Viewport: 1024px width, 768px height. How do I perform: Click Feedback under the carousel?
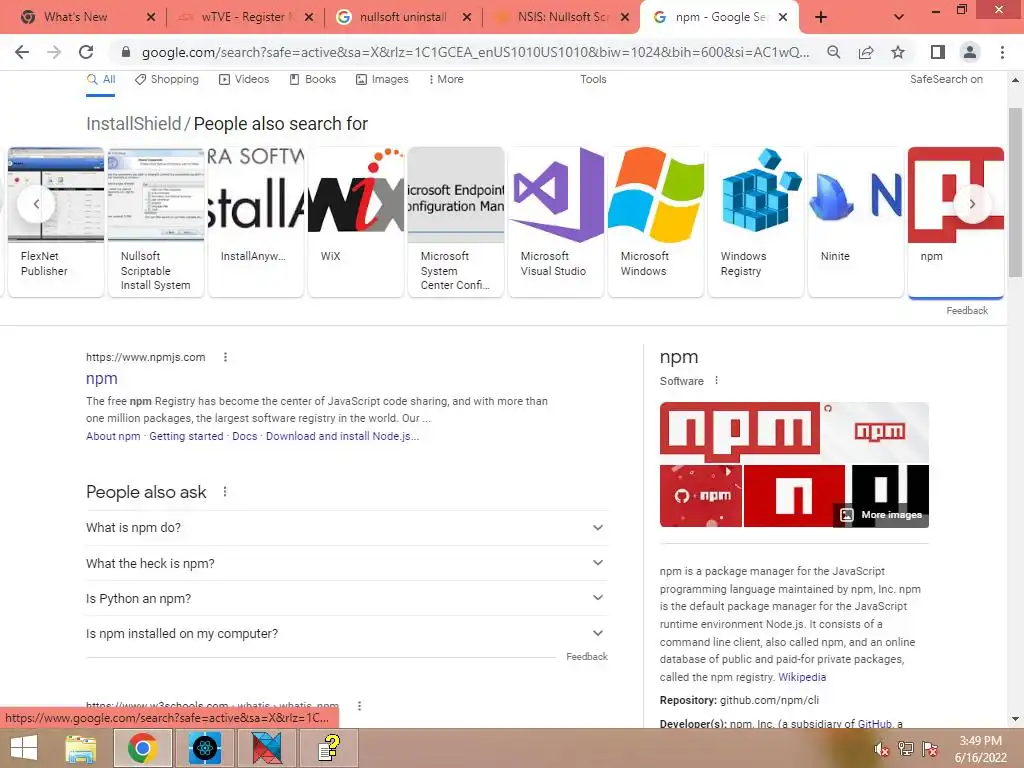[967, 311]
